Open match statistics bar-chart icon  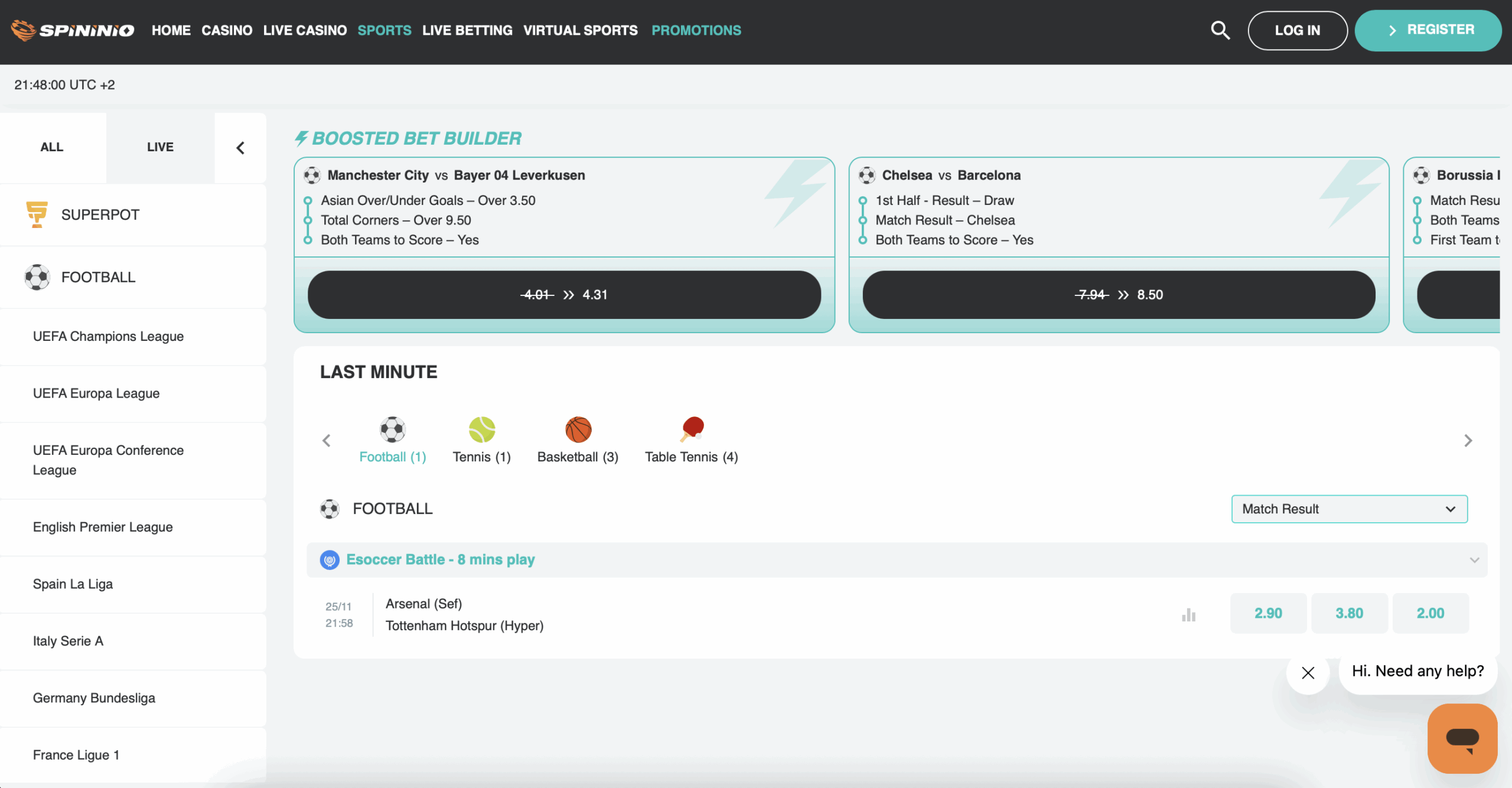tap(1188, 615)
